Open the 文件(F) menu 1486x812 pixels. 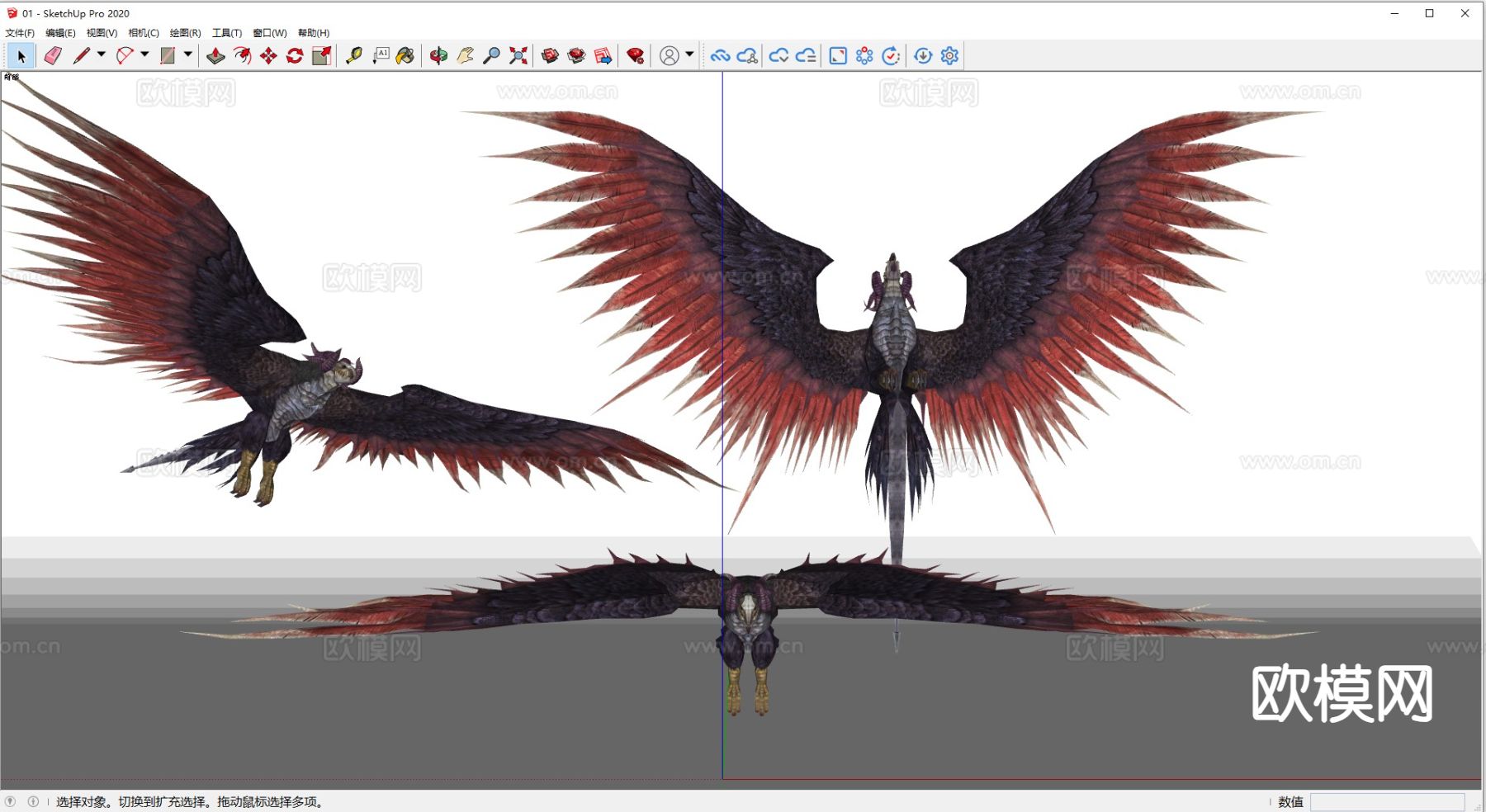19,32
